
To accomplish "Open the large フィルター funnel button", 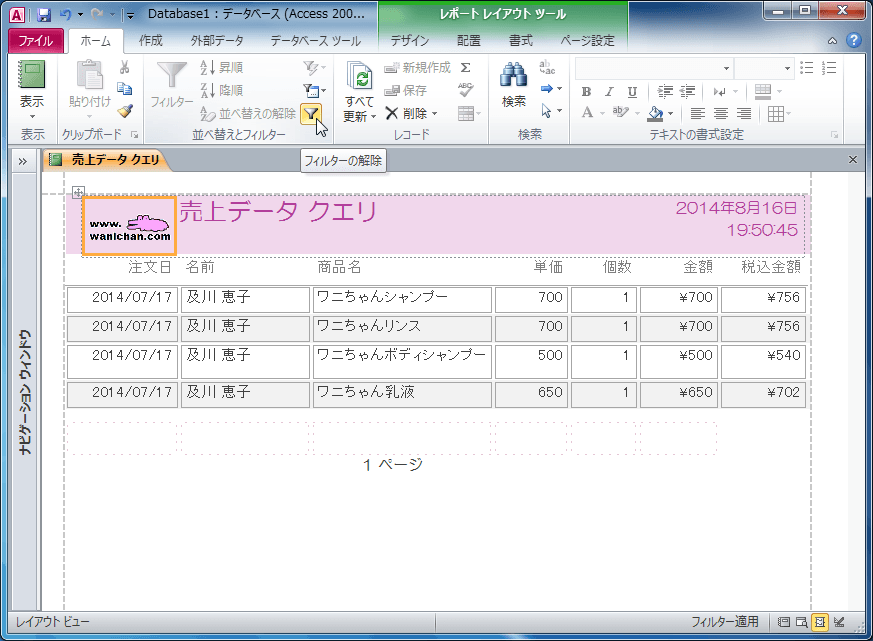I will [x=171, y=85].
